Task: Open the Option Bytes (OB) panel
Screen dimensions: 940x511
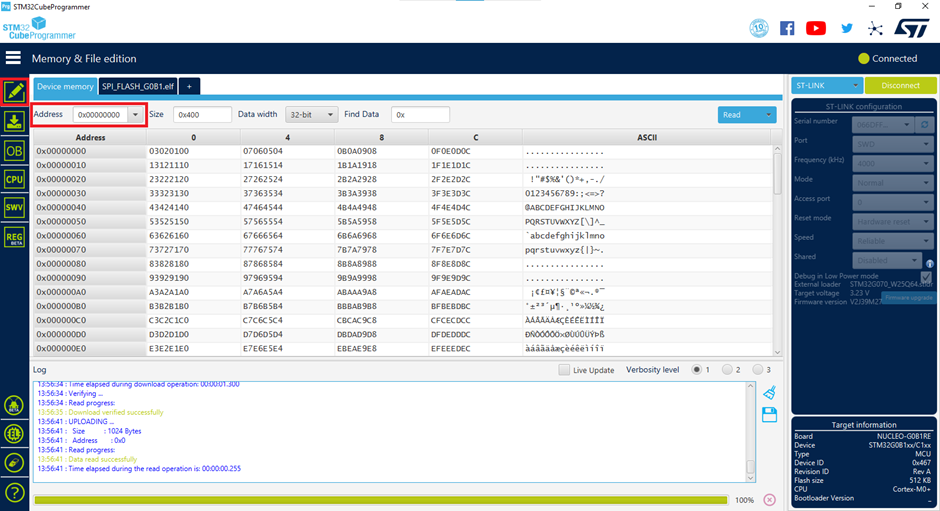Action: point(14,151)
